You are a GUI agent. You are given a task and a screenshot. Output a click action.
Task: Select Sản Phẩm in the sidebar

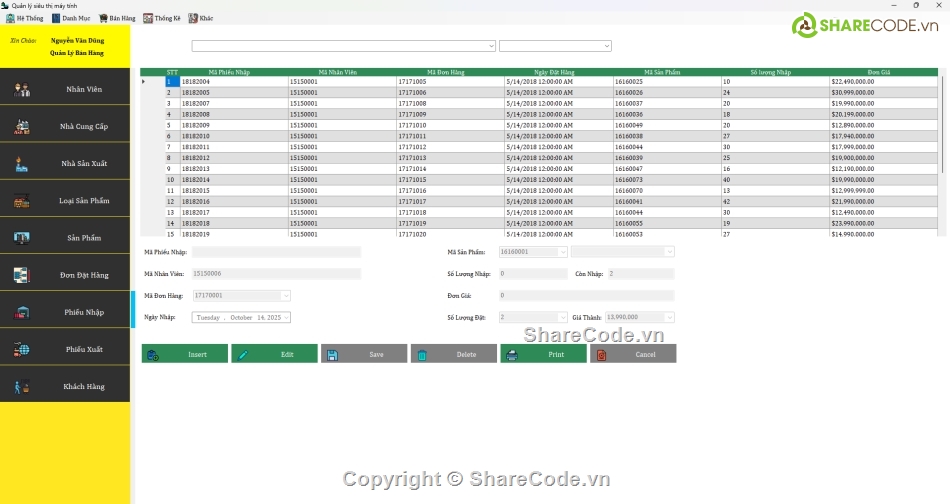coord(65,238)
